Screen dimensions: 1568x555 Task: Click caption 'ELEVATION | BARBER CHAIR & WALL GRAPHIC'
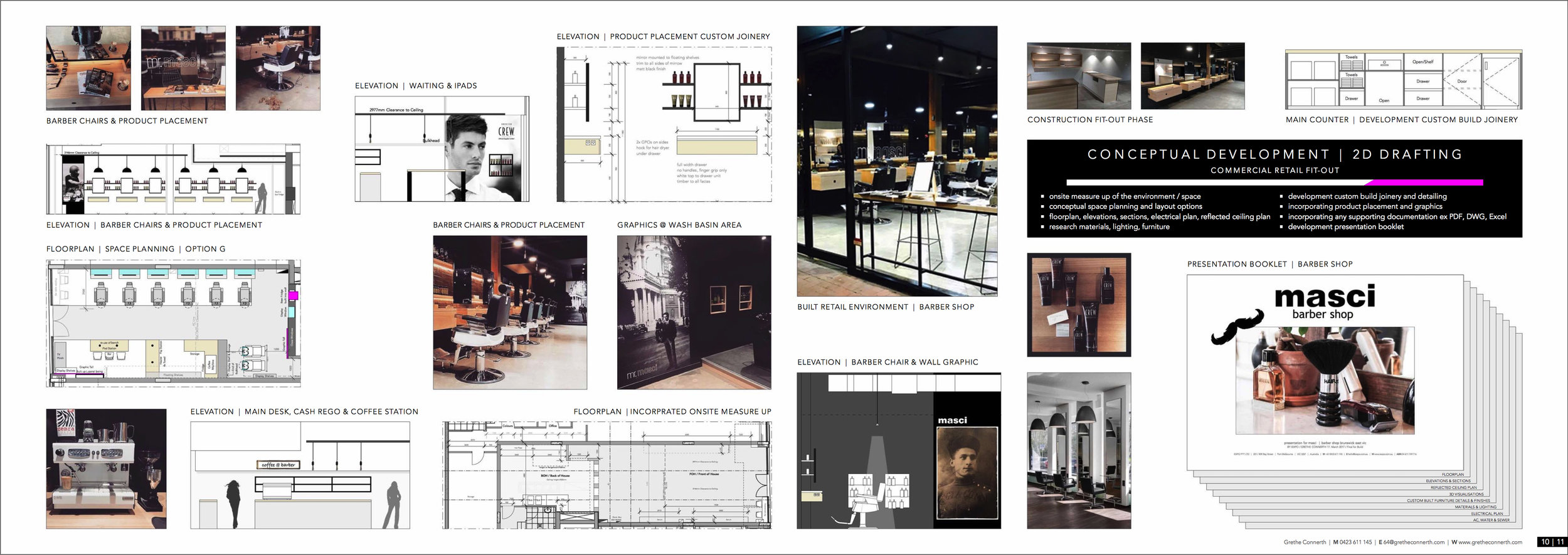pos(887,362)
